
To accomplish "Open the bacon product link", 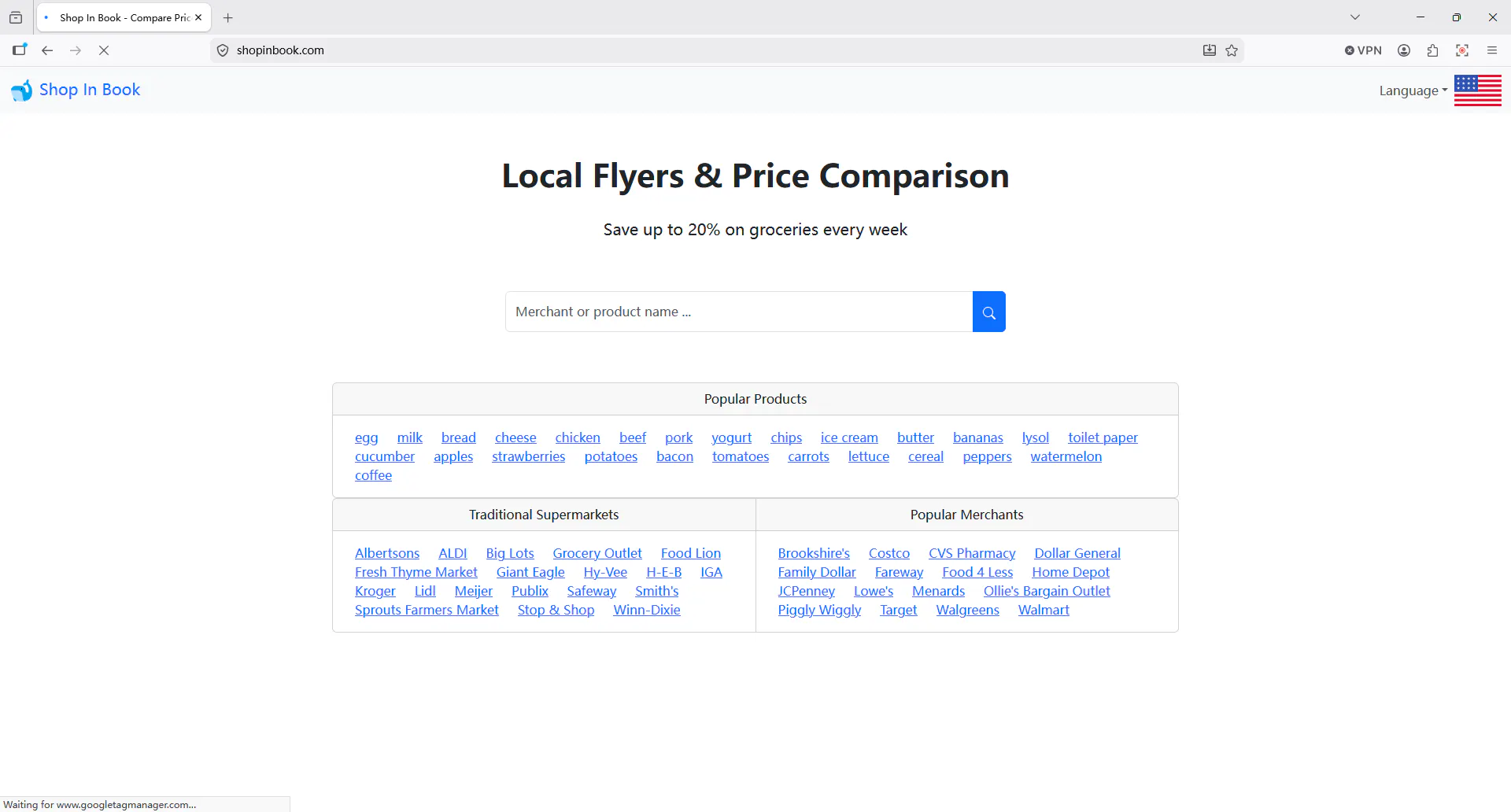I will coord(674,456).
